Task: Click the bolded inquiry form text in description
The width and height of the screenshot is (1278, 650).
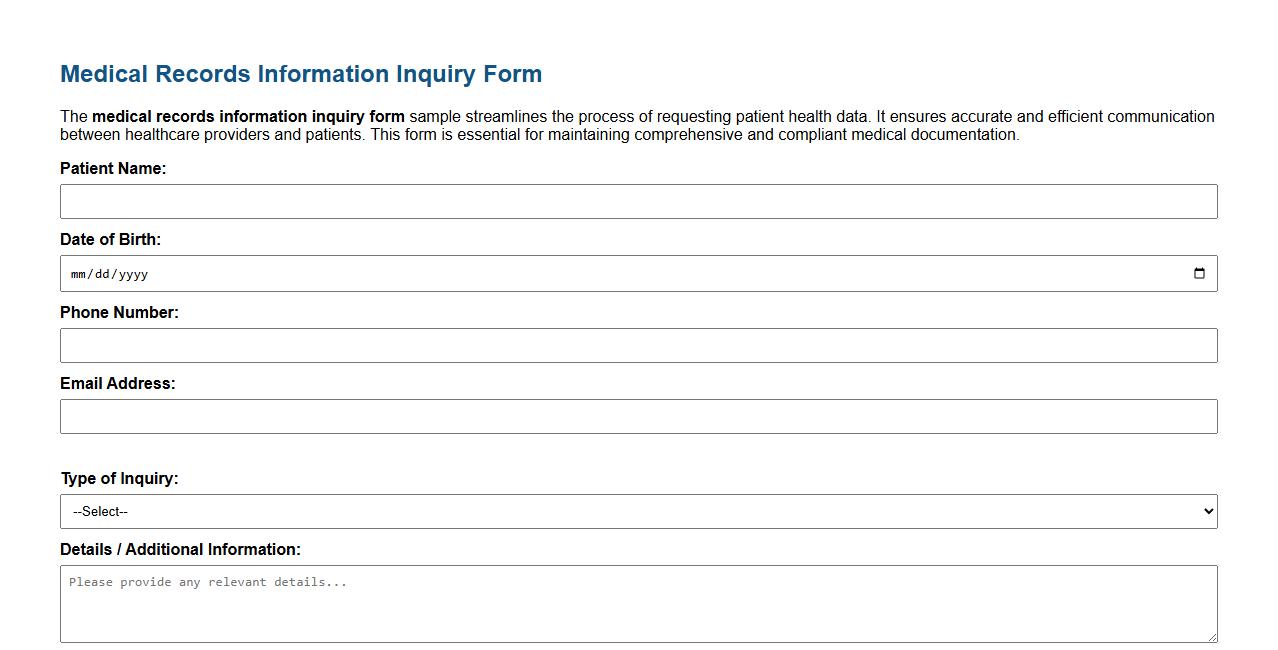Action: [x=245, y=116]
